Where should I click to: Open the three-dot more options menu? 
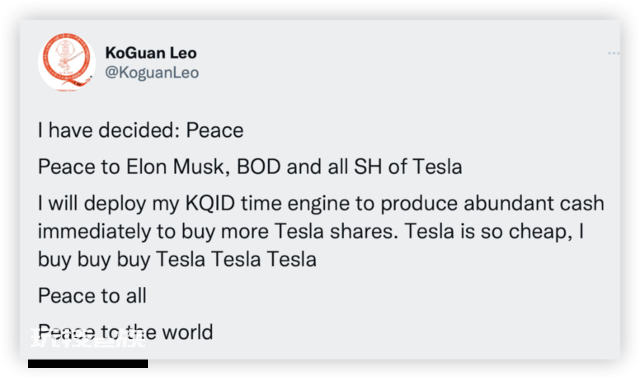(613, 53)
